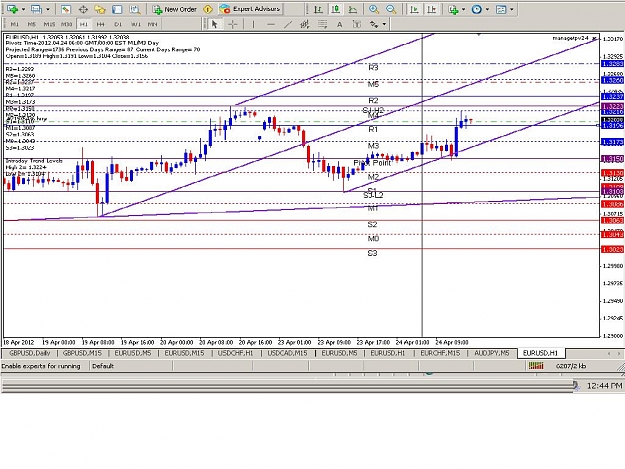Select the Fibonacci retracement tool
Screen dimensions: 625x469
(322, 24)
